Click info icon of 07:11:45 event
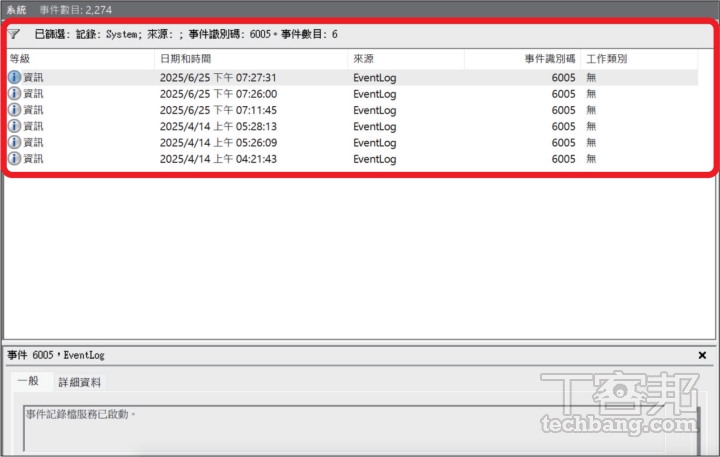720x457 pixels. tap(14, 110)
